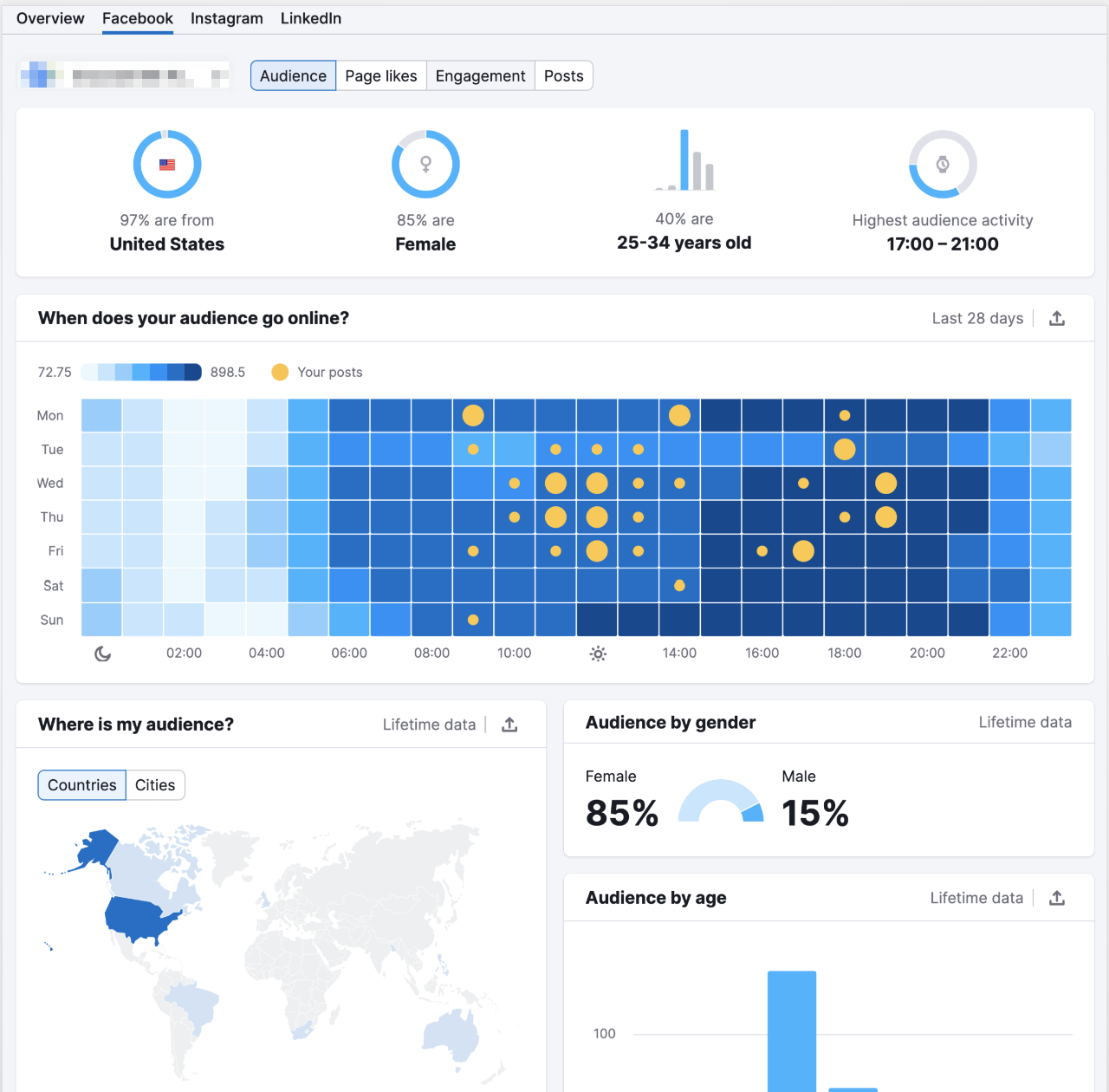The width and height of the screenshot is (1109, 1092).
Task: Open the Instagram tab
Action: [x=226, y=18]
